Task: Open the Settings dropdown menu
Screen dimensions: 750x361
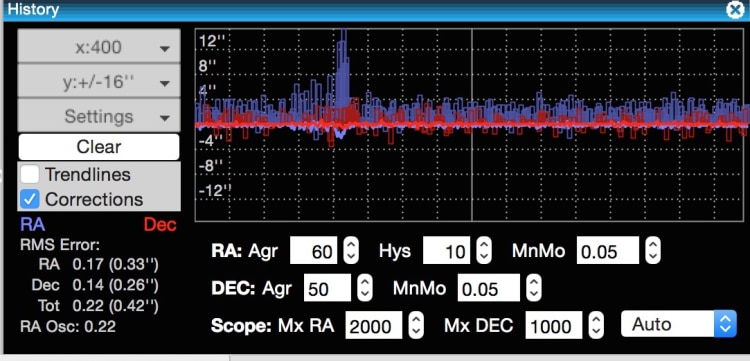Action: point(99,116)
